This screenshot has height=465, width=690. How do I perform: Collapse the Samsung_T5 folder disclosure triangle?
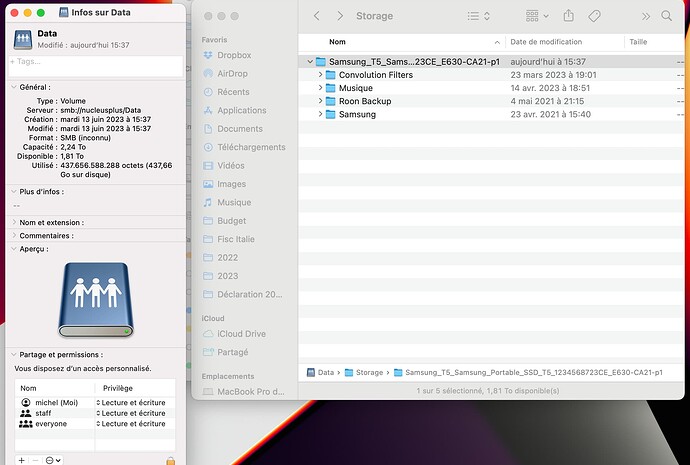pyautogui.click(x=309, y=62)
